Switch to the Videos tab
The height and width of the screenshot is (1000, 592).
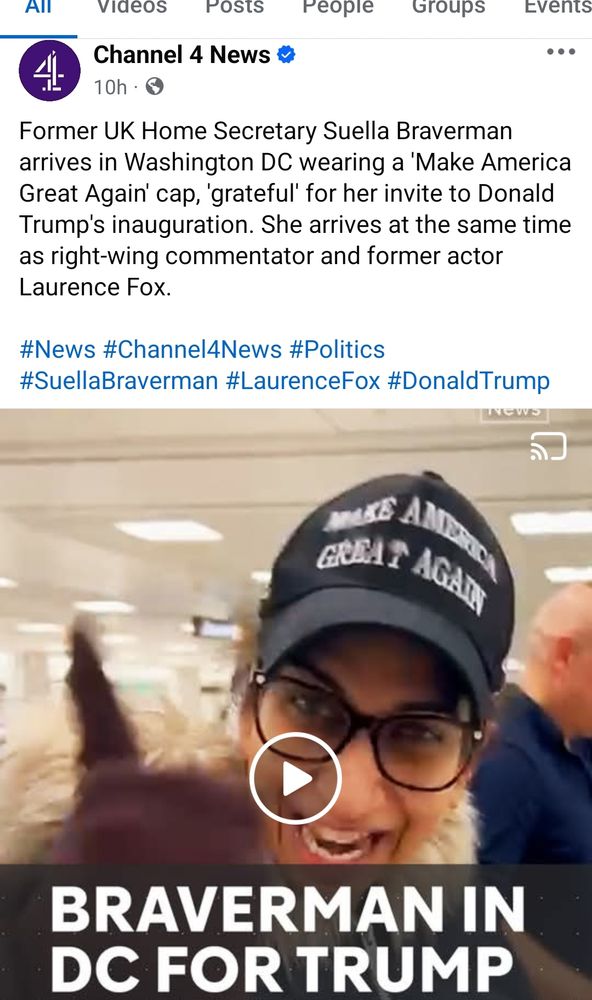coord(131,6)
